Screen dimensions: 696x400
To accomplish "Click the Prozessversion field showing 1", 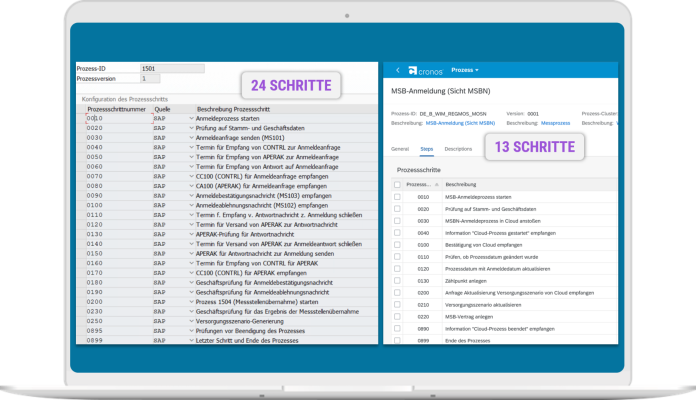I will pos(150,79).
